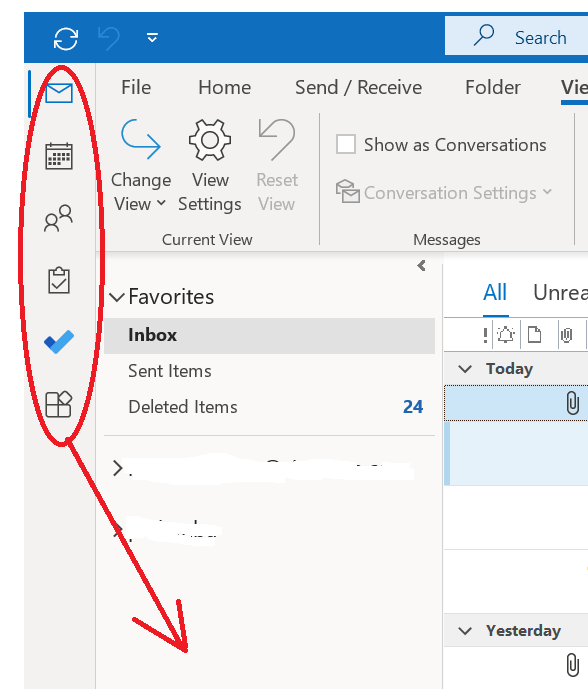Launch Microsoft To Do checkmark icon
Screen dimensions: 588x689
59,342
